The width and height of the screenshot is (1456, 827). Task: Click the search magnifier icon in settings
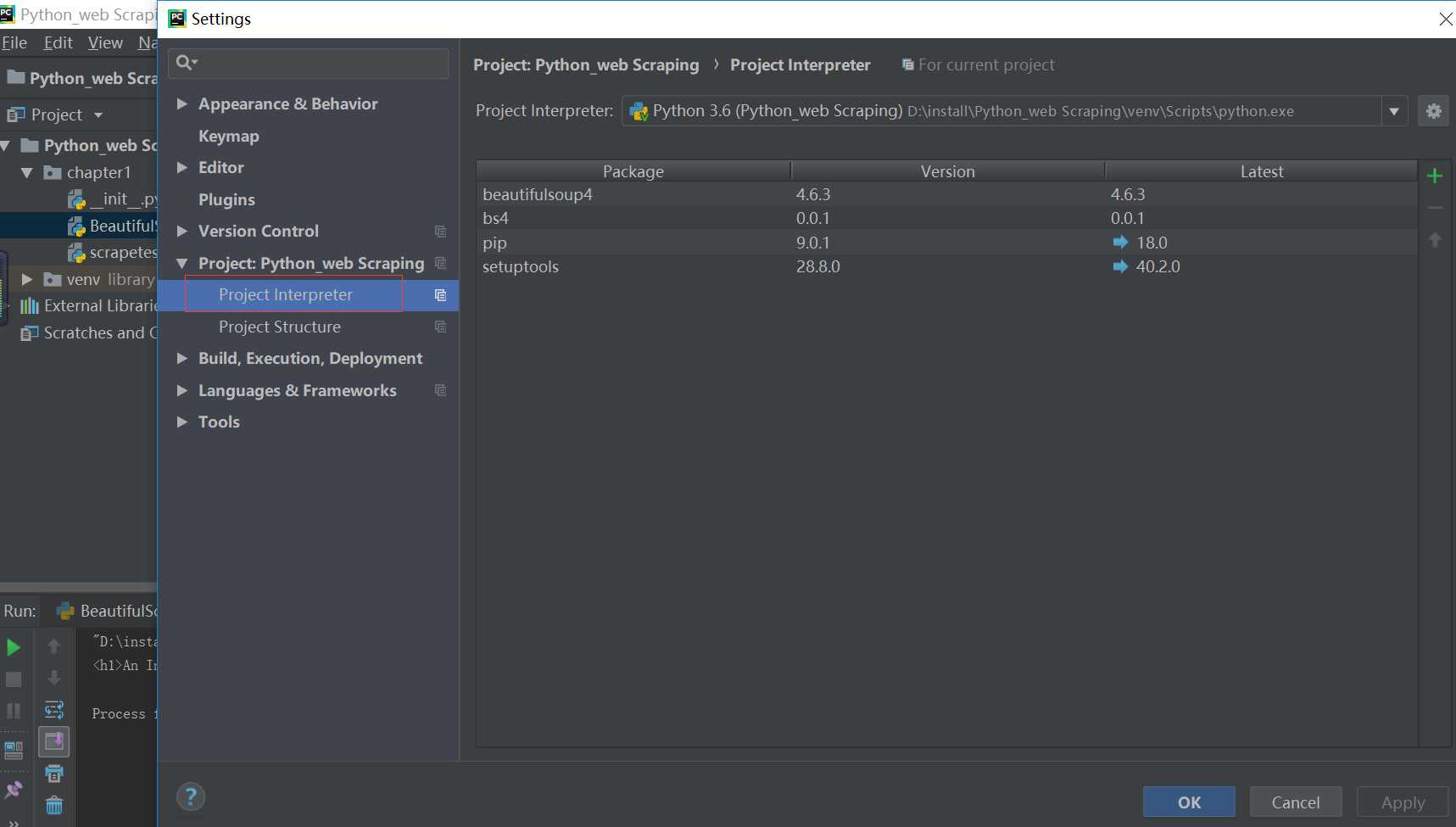[187, 63]
